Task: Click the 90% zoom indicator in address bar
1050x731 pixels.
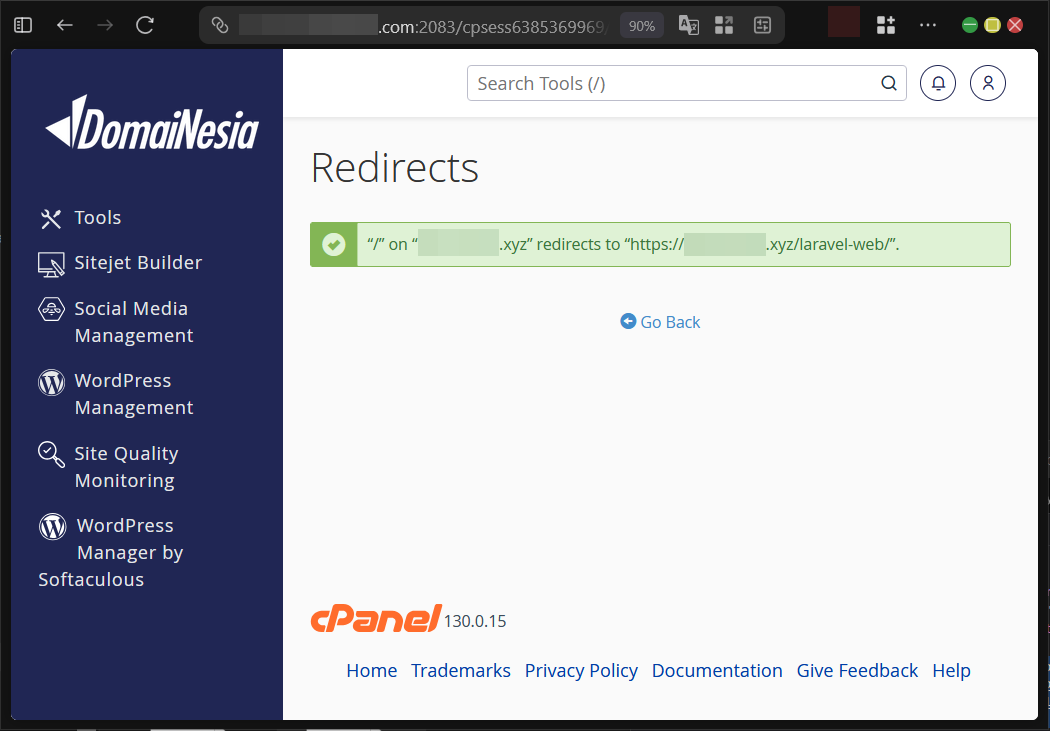Action: pyautogui.click(x=641, y=25)
